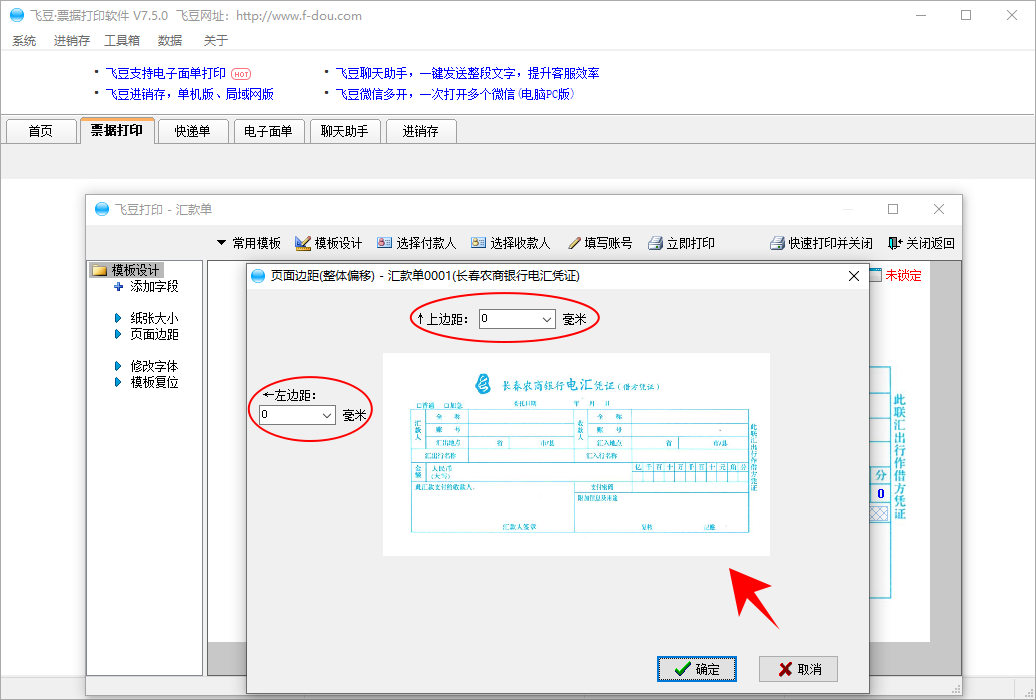This screenshot has height=700, width=1036.
Task: Select 页面边距 in the template tree
Action: click(x=154, y=334)
